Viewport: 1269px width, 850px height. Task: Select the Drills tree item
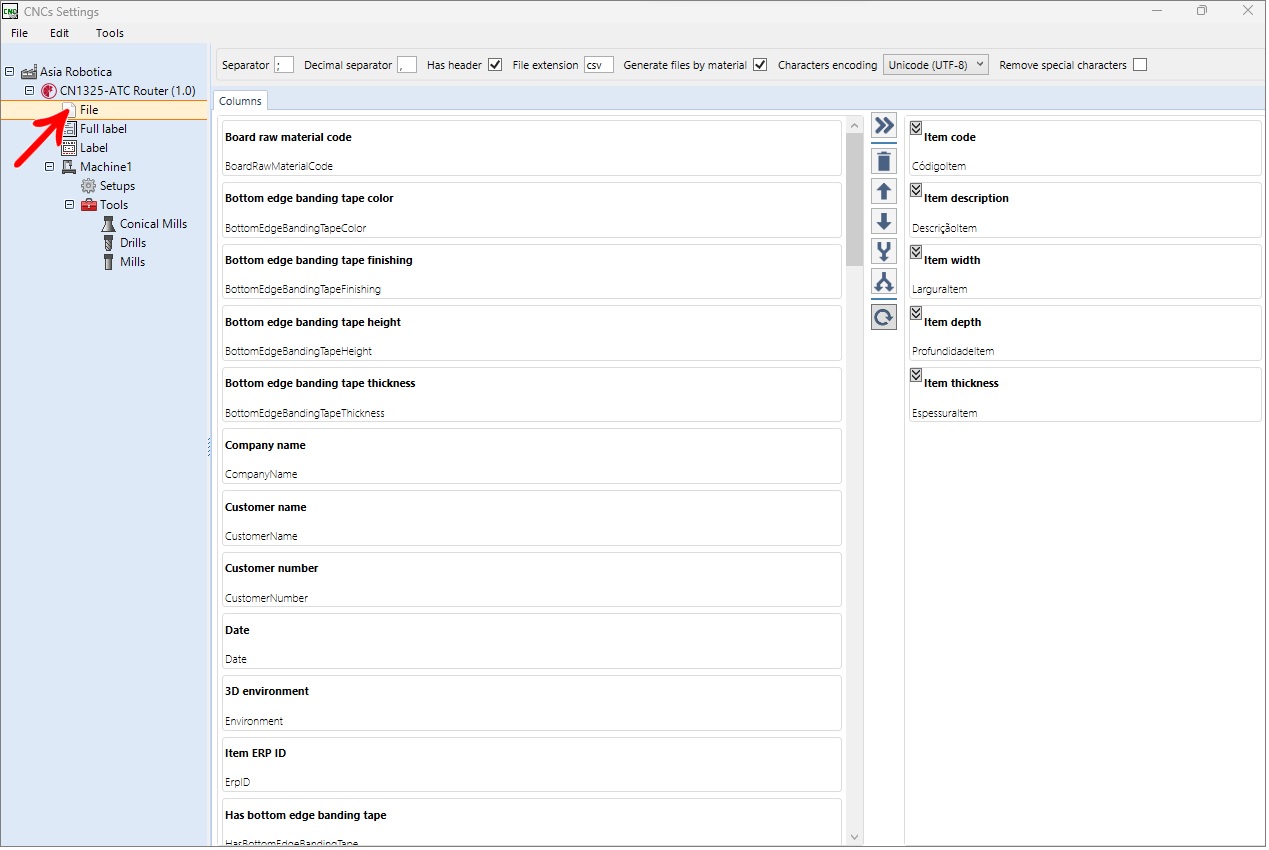click(133, 243)
